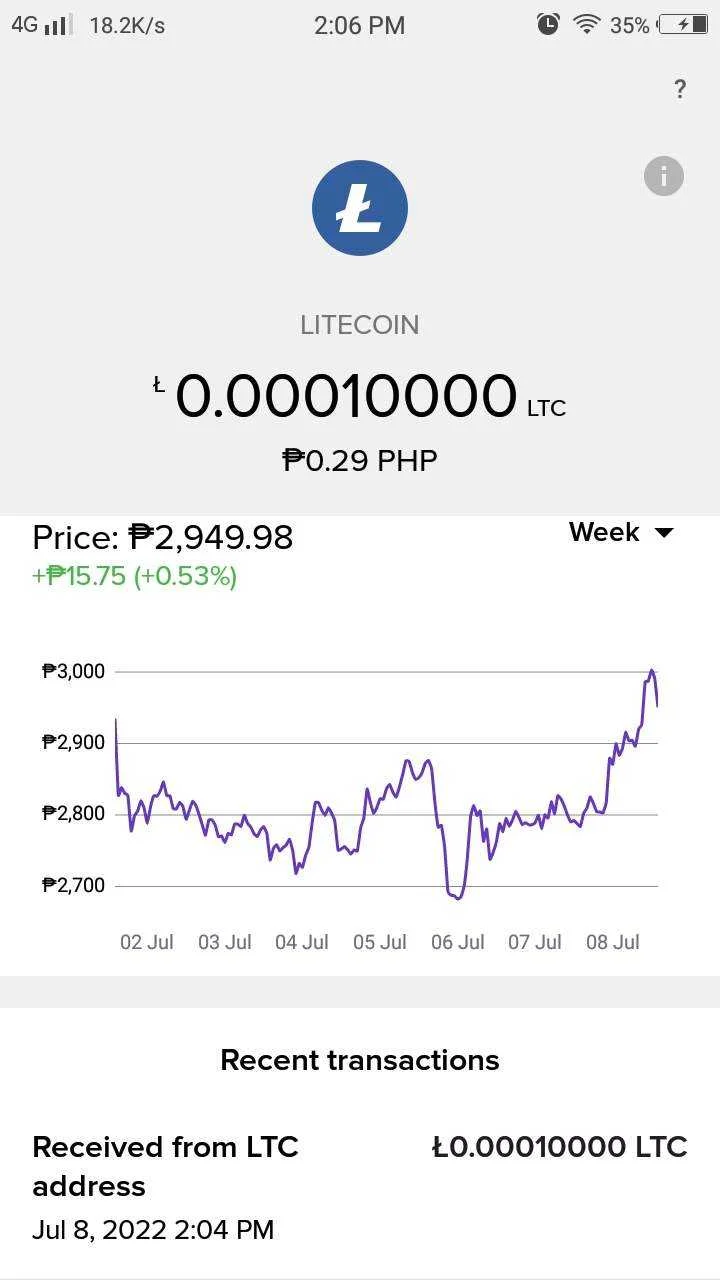This screenshot has width=720, height=1280.
Task: Select the 06 Jul chart date label
Action: click(458, 942)
